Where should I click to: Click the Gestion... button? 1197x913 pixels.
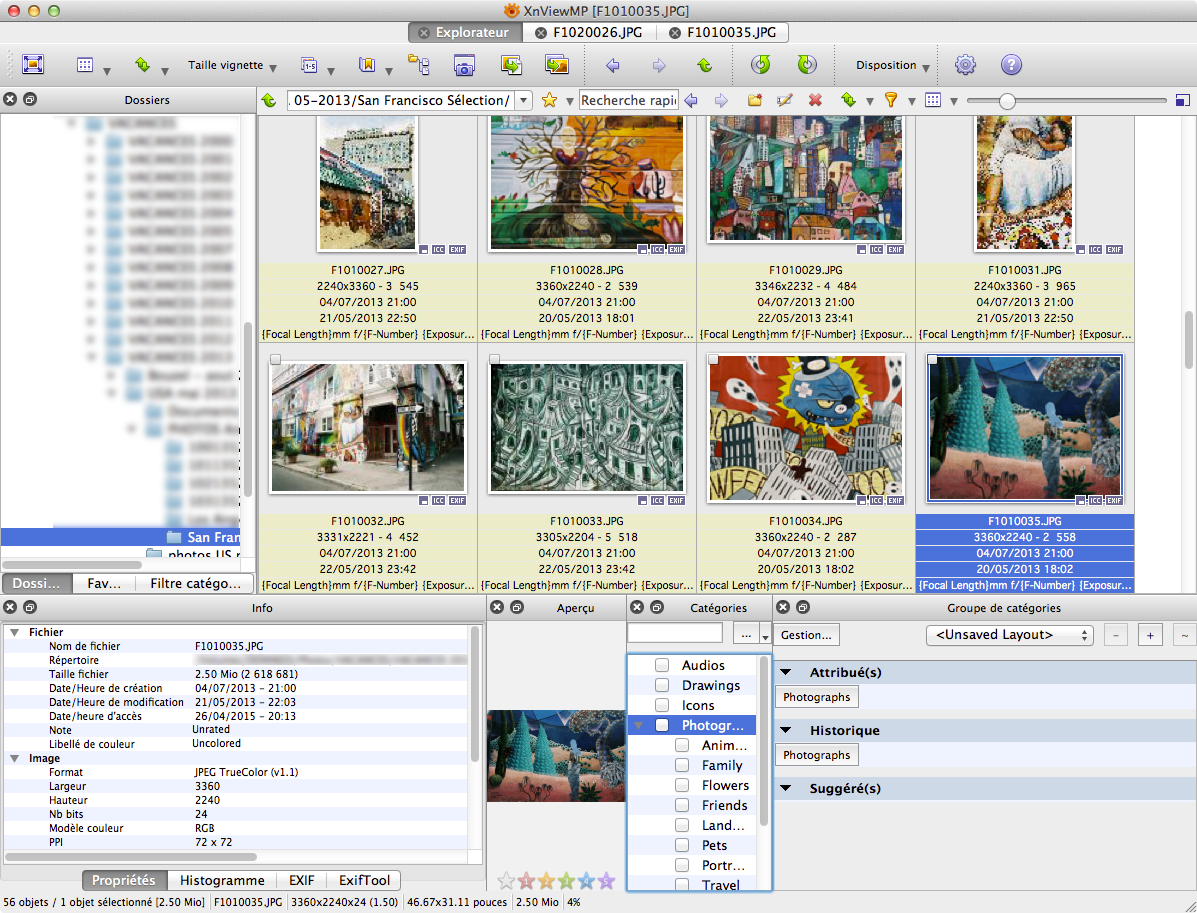[806, 635]
